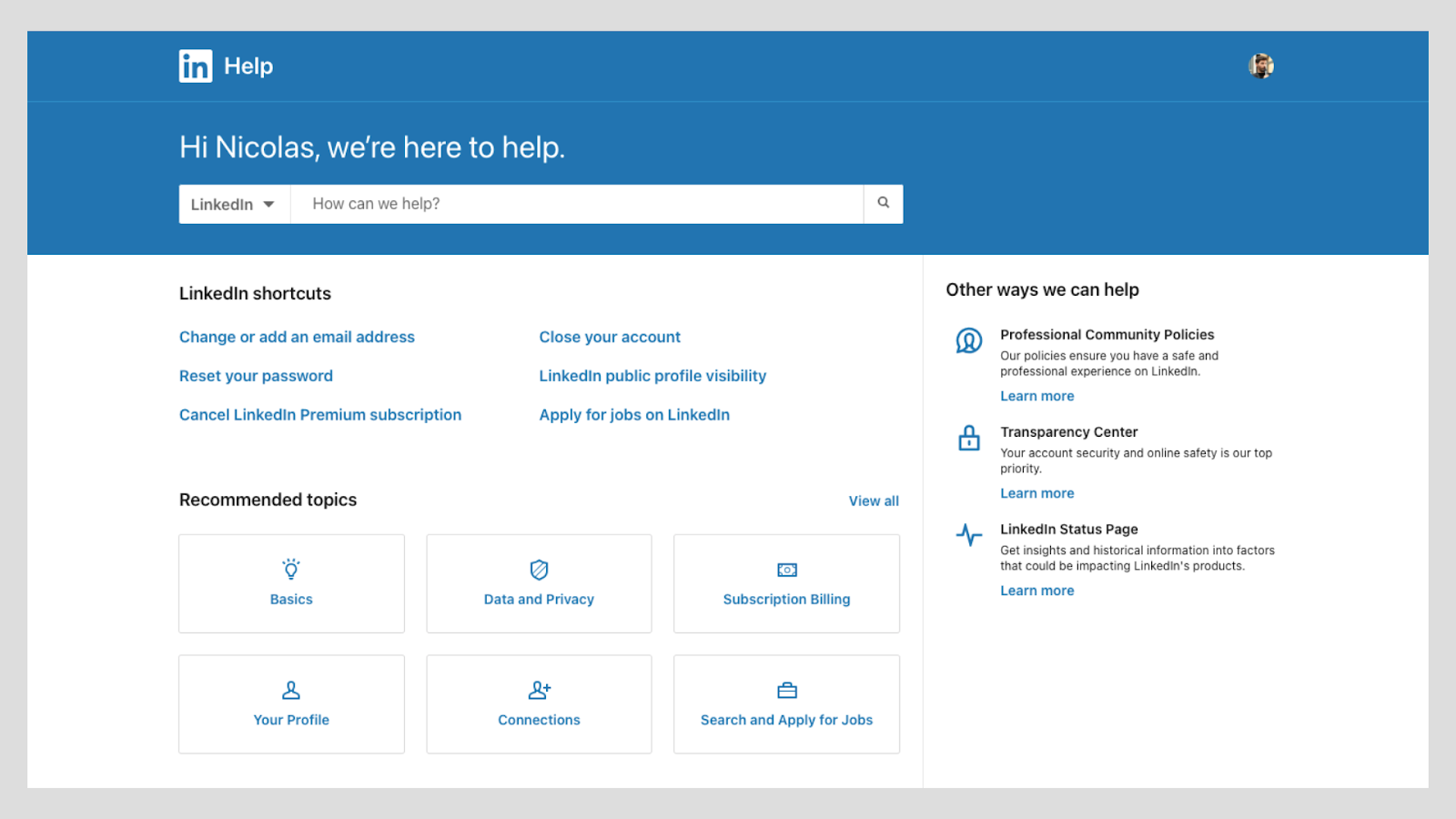The height and width of the screenshot is (819, 1456).
Task: Click the Transparency Center lock icon
Action: (x=969, y=438)
